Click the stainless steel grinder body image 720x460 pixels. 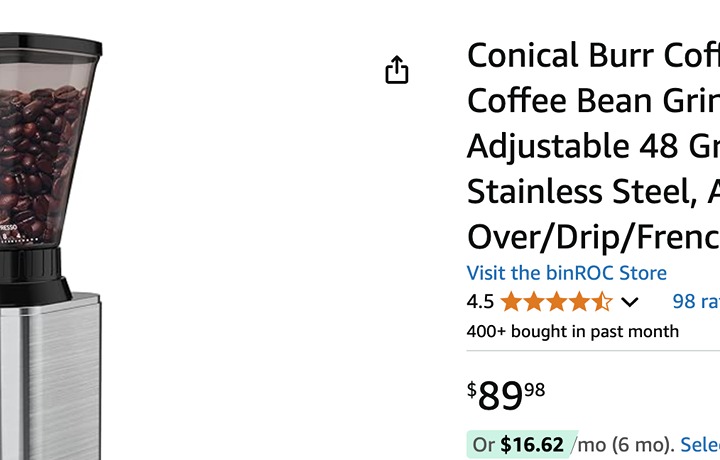(x=51, y=376)
